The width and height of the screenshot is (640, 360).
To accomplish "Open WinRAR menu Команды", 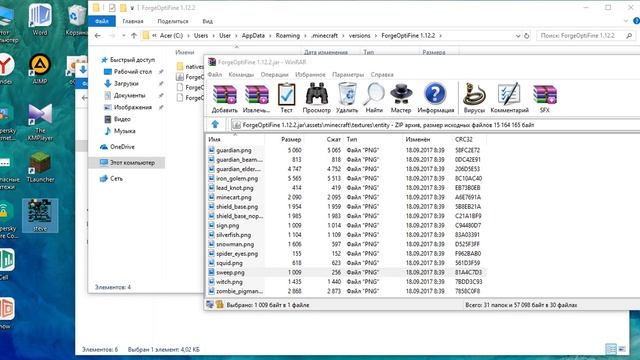I will [x=241, y=75].
